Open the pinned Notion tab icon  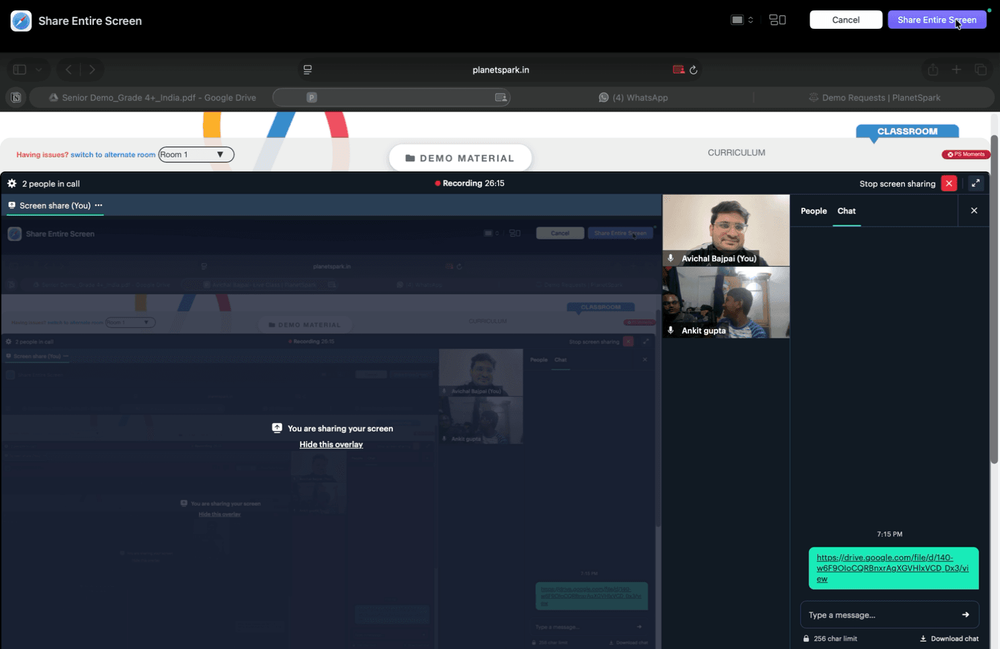click(x=16, y=98)
